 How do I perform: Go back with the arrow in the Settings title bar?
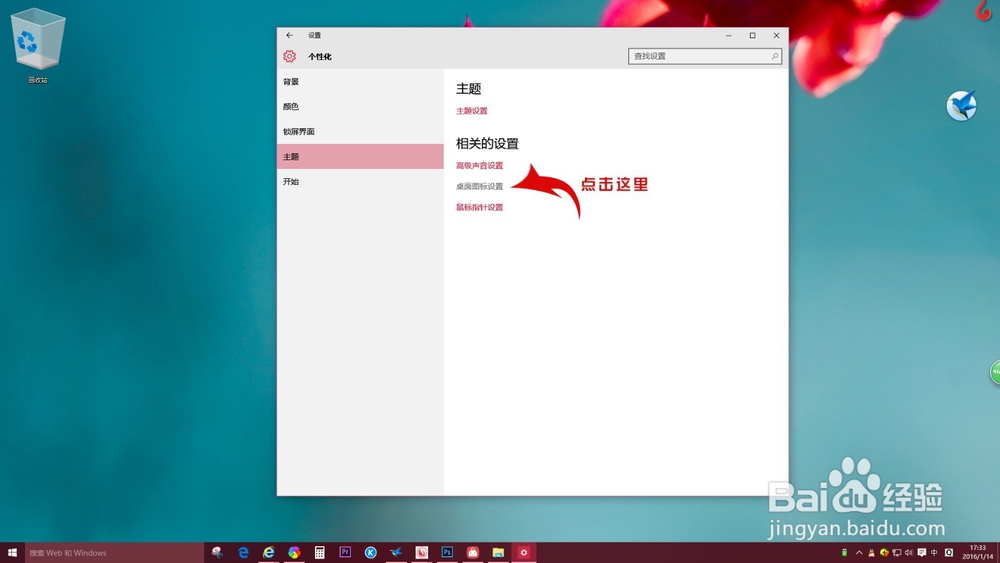[290, 35]
